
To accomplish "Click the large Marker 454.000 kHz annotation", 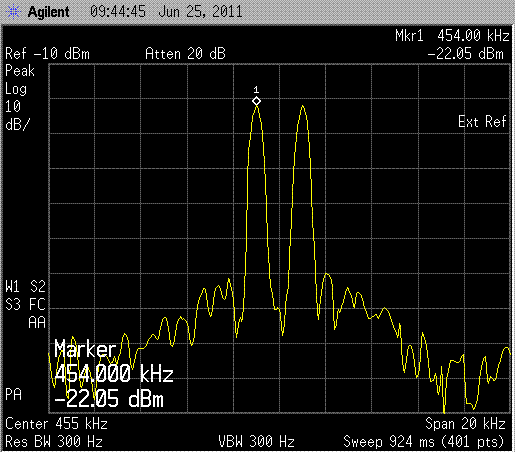I will [x=113, y=361].
